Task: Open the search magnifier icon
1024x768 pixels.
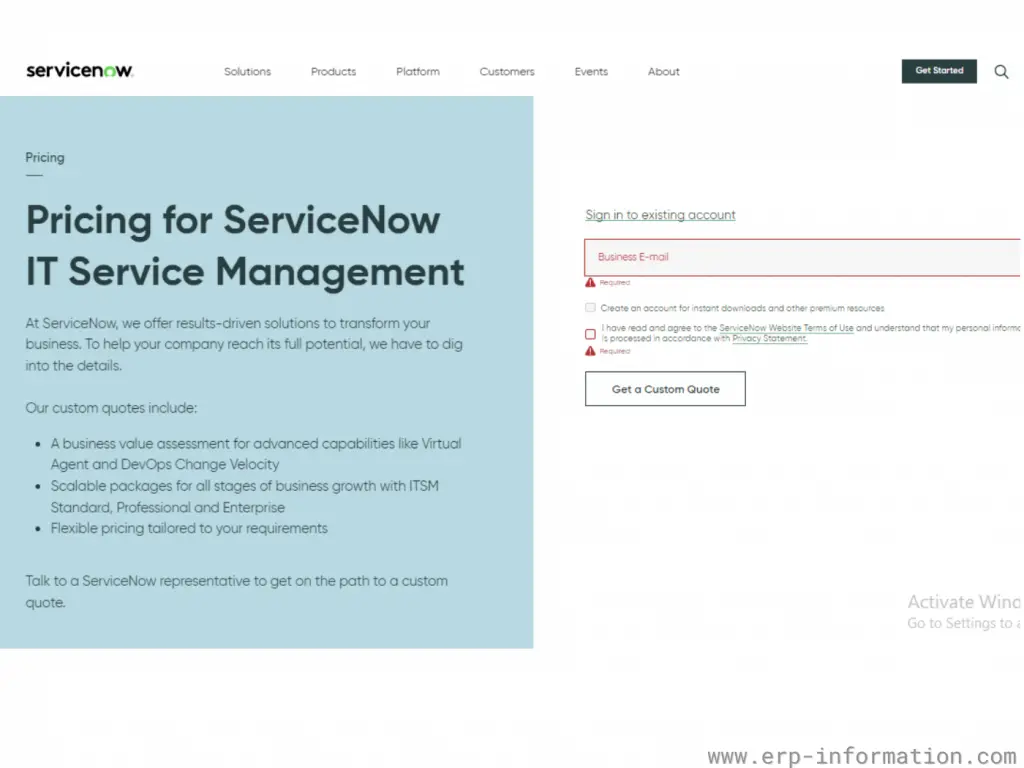Action: click(x=1001, y=72)
